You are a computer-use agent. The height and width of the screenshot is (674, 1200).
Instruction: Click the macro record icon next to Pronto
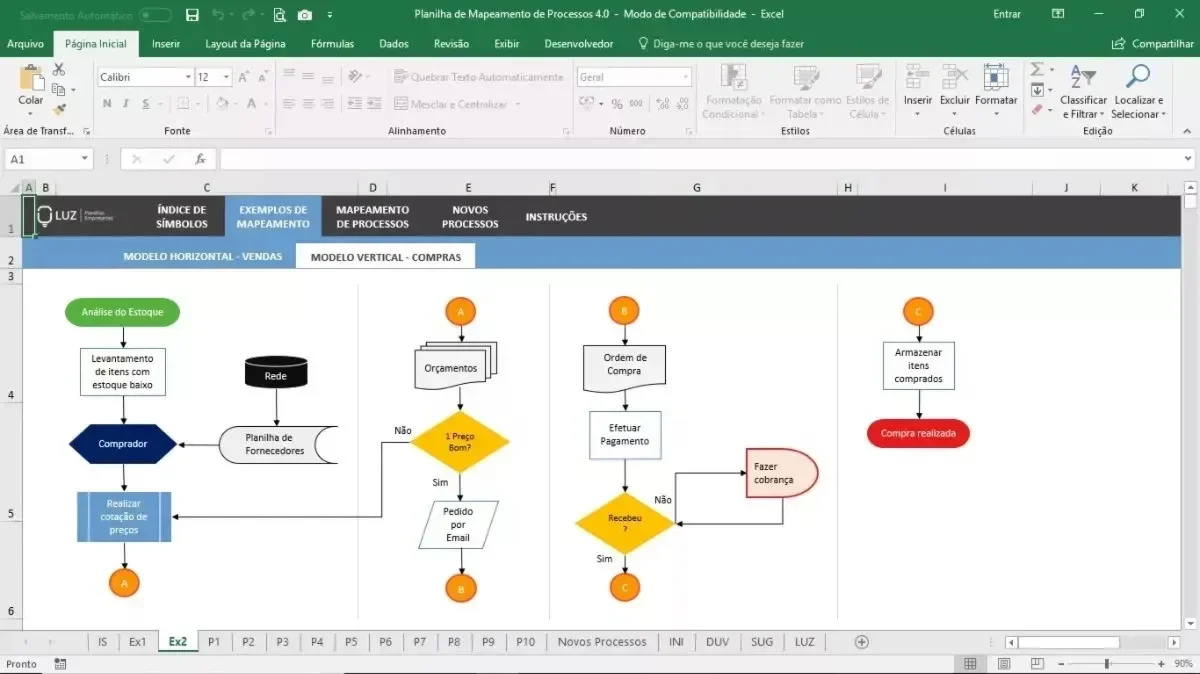[60, 664]
